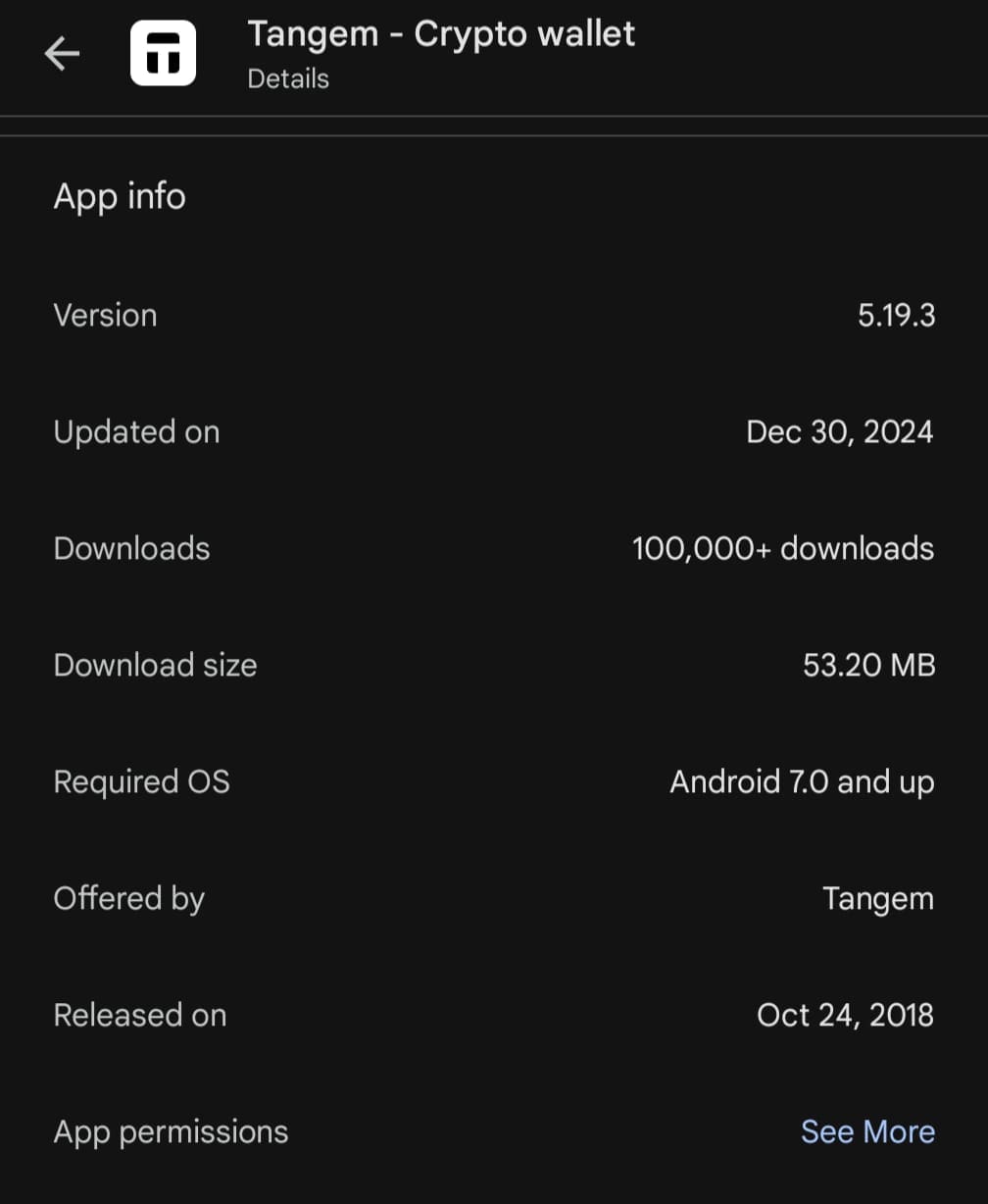The image size is (988, 1204).
Task: Click the App info heading
Action: click(x=120, y=196)
